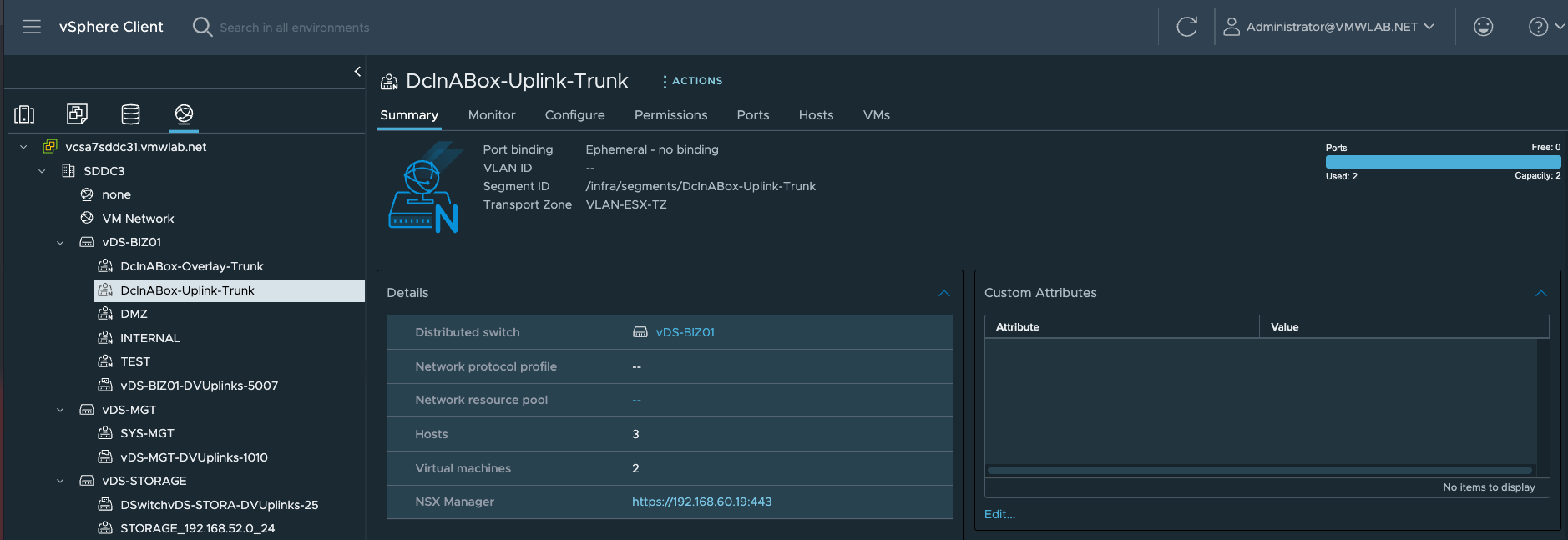The image size is (1568, 540).
Task: Click the network icon beside none
Action: (87, 194)
